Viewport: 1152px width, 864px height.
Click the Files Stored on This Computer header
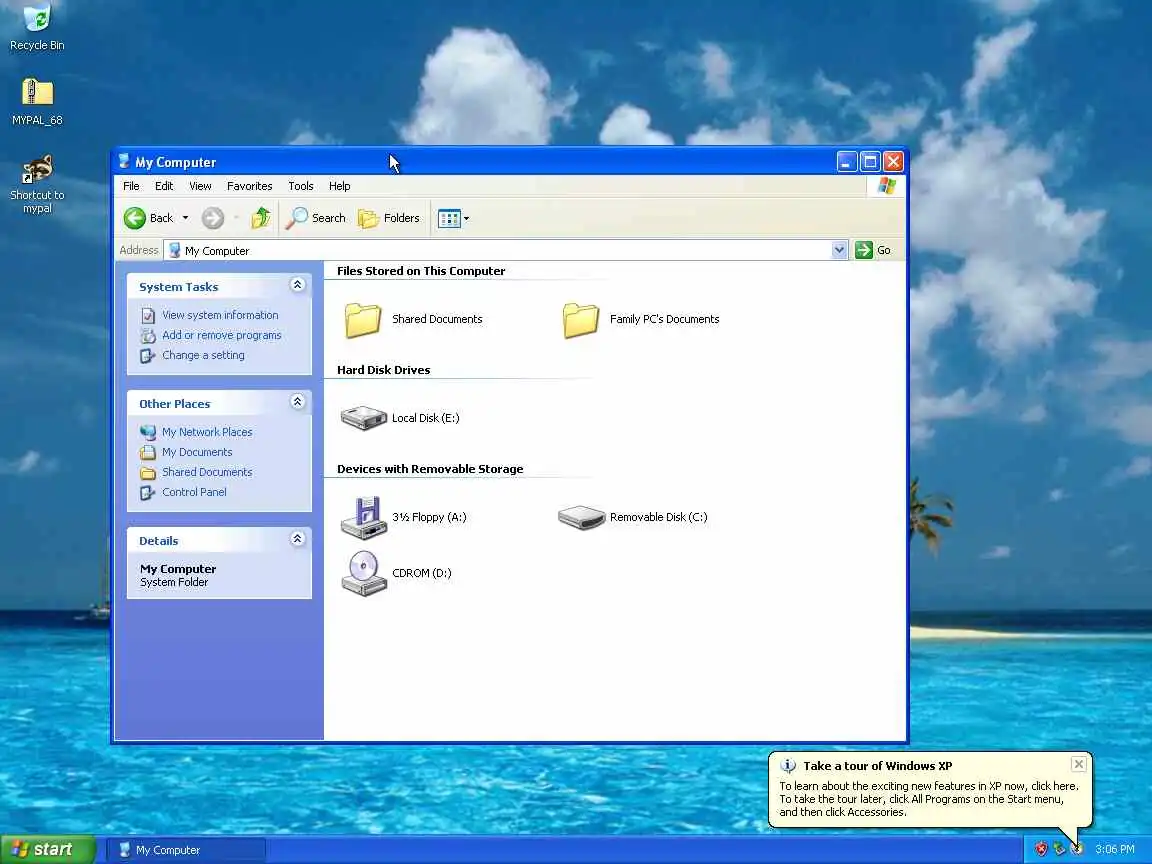(x=421, y=271)
